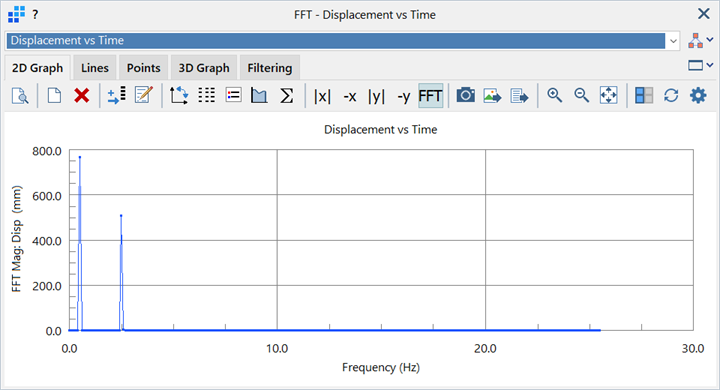Click the zoom in magnifier

coord(554,96)
